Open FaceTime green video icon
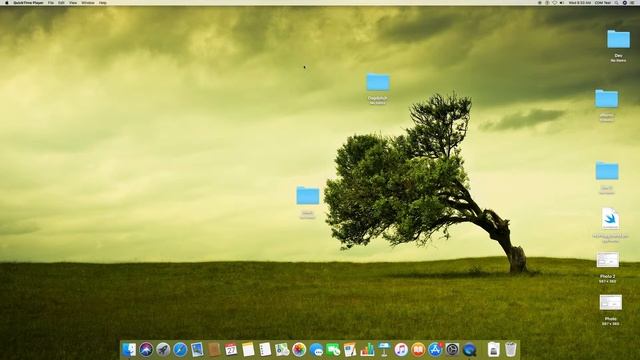640x360 pixels. click(x=333, y=350)
